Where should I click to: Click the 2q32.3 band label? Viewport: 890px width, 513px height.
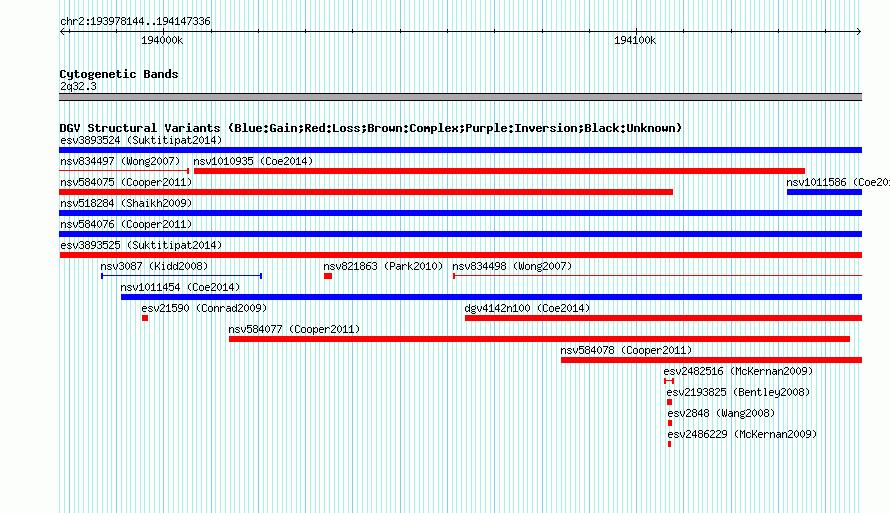(78, 86)
